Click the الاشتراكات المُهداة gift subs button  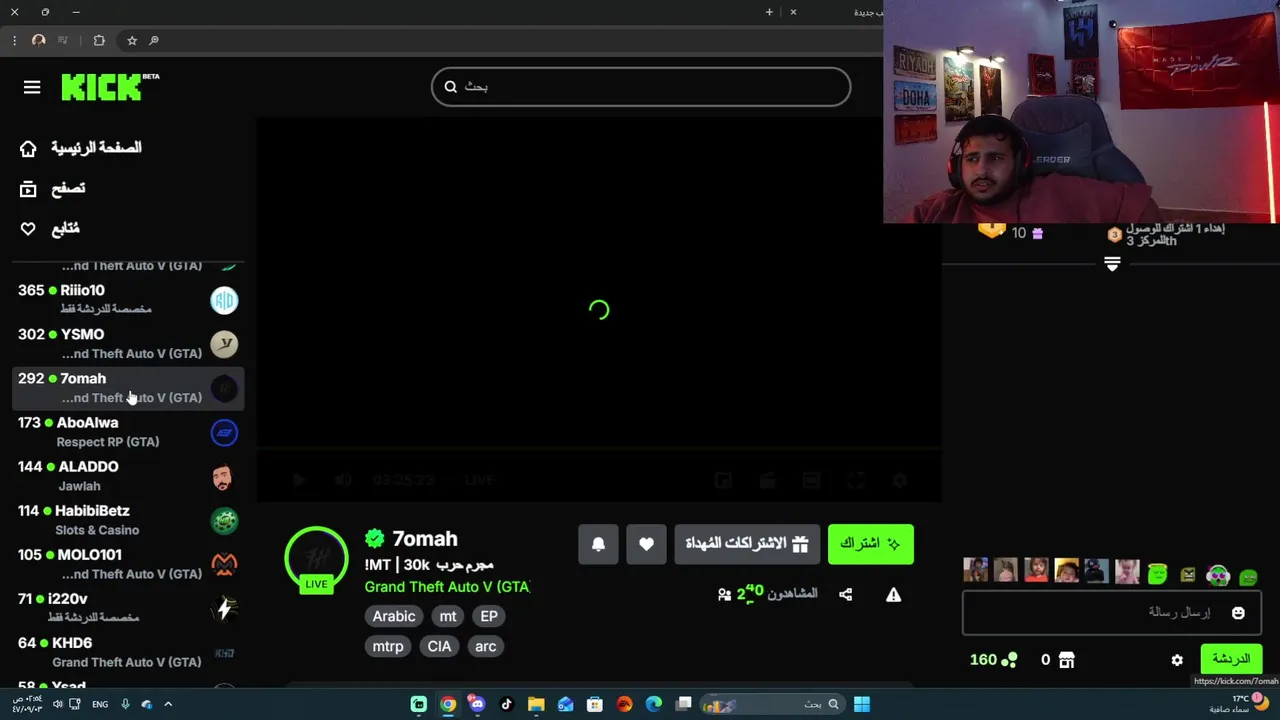click(x=747, y=544)
